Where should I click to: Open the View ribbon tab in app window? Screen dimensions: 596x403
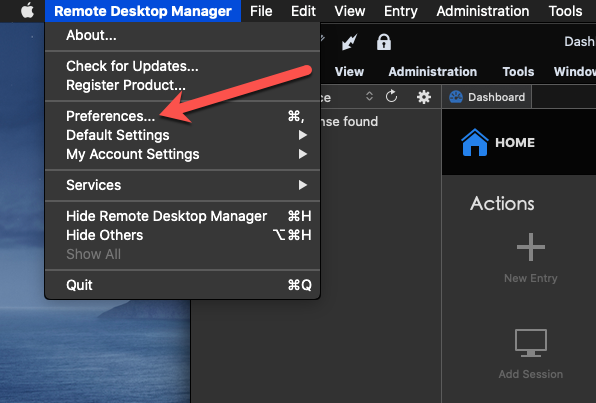tap(349, 71)
